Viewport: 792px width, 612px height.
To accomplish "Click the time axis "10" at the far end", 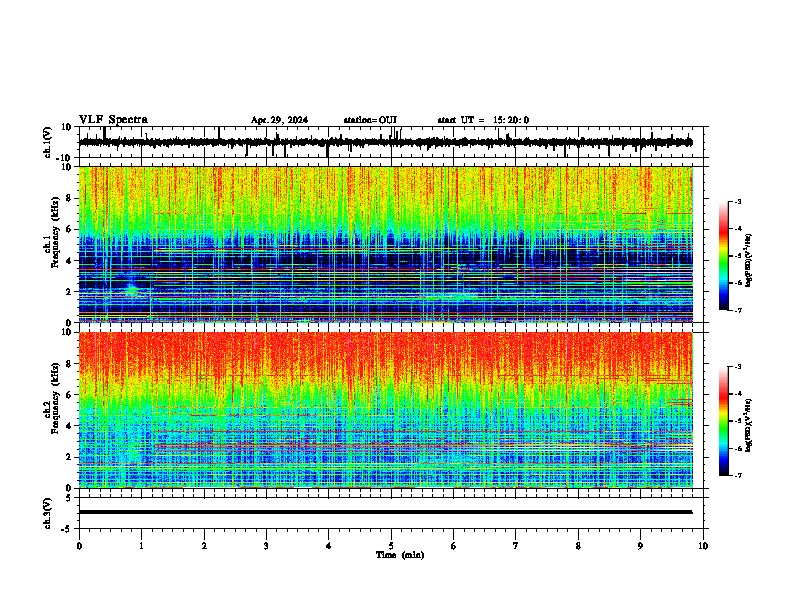I will click(x=703, y=546).
